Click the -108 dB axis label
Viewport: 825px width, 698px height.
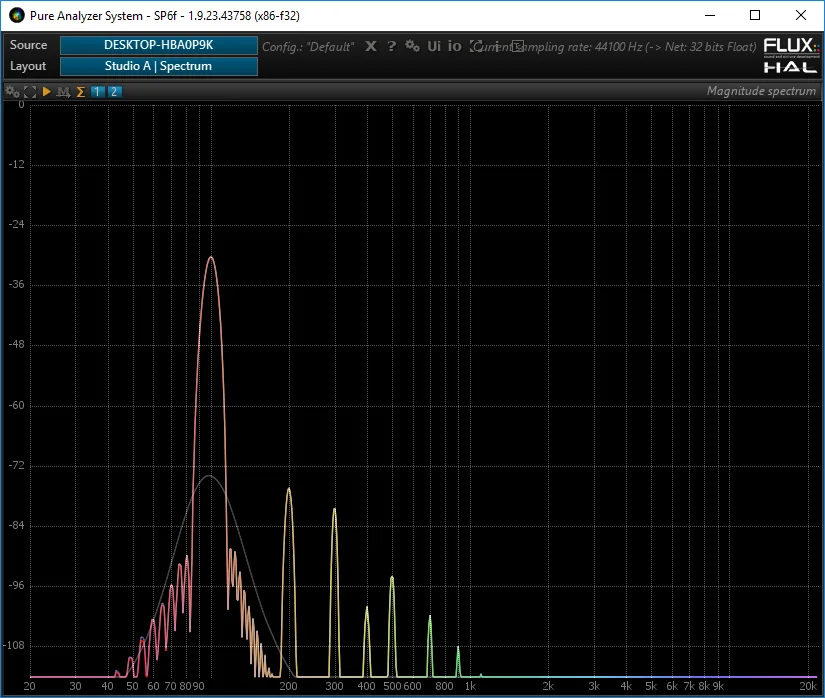tap(14, 645)
